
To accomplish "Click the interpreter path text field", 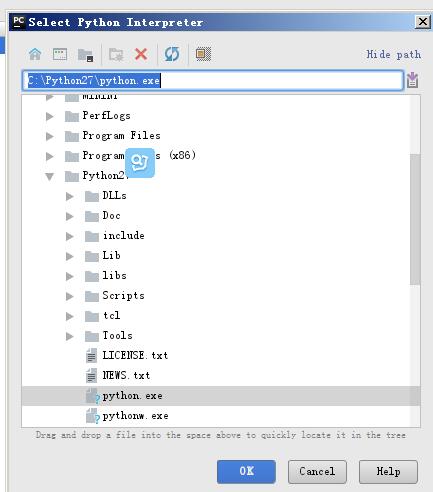I will point(213,80).
